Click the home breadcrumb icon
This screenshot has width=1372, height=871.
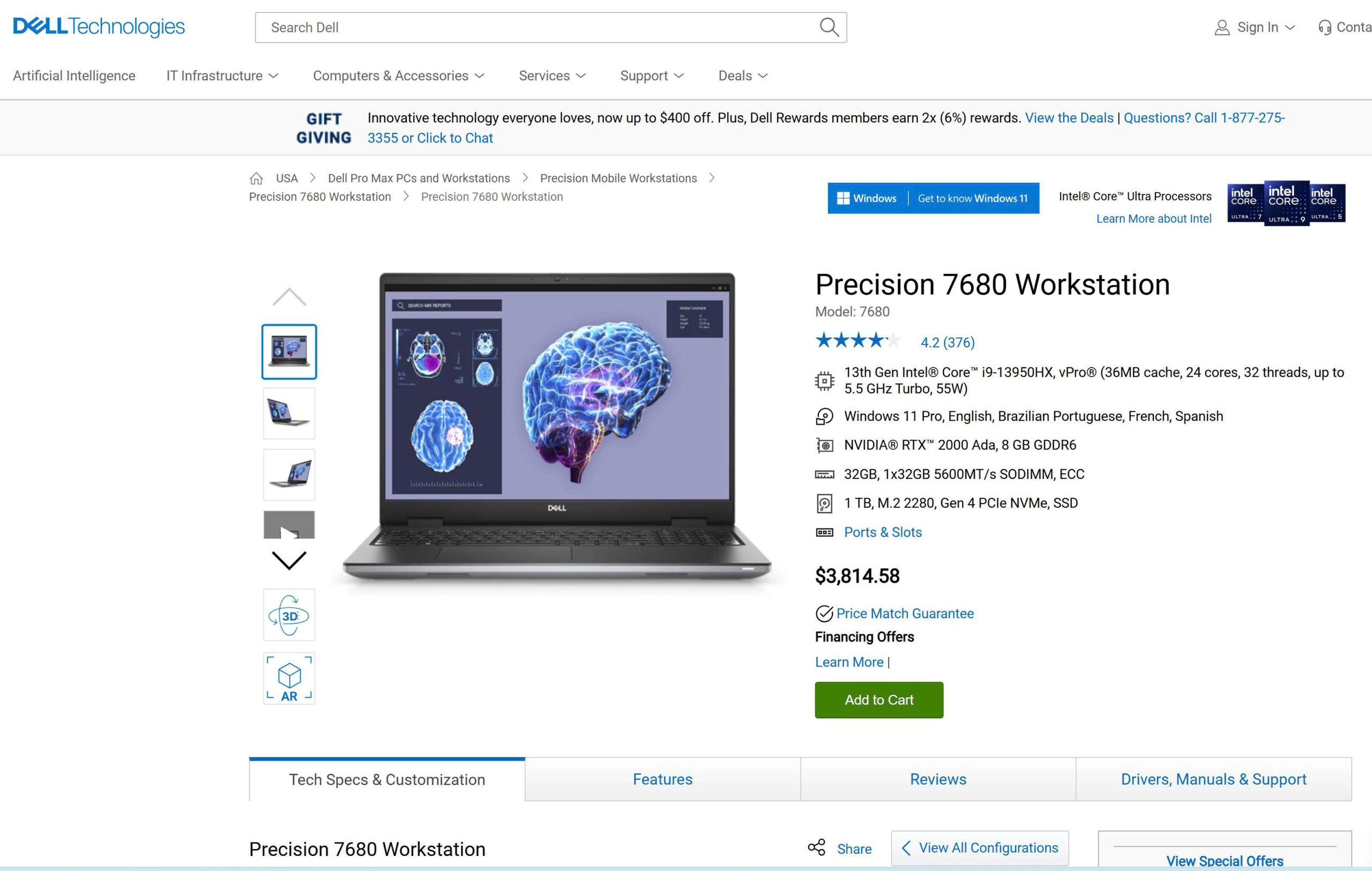pos(256,178)
